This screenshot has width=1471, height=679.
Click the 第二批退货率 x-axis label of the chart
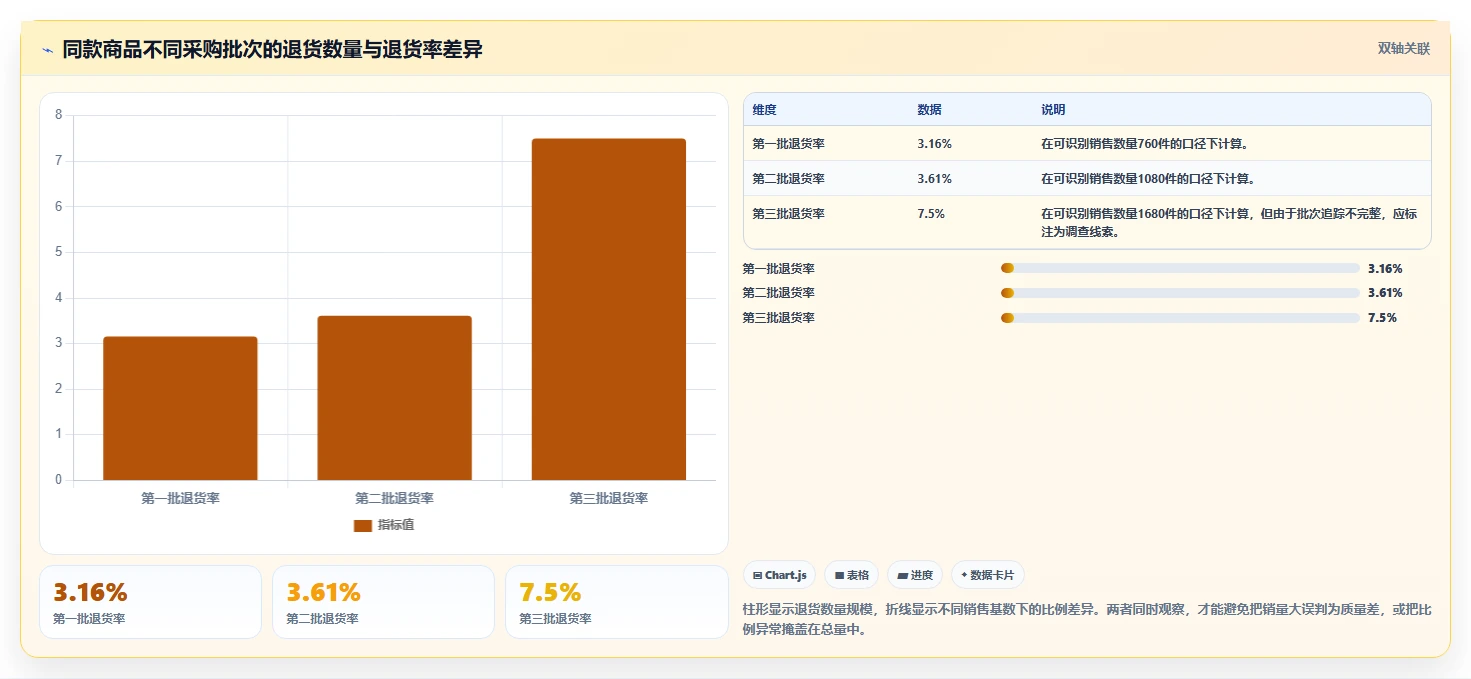point(394,498)
